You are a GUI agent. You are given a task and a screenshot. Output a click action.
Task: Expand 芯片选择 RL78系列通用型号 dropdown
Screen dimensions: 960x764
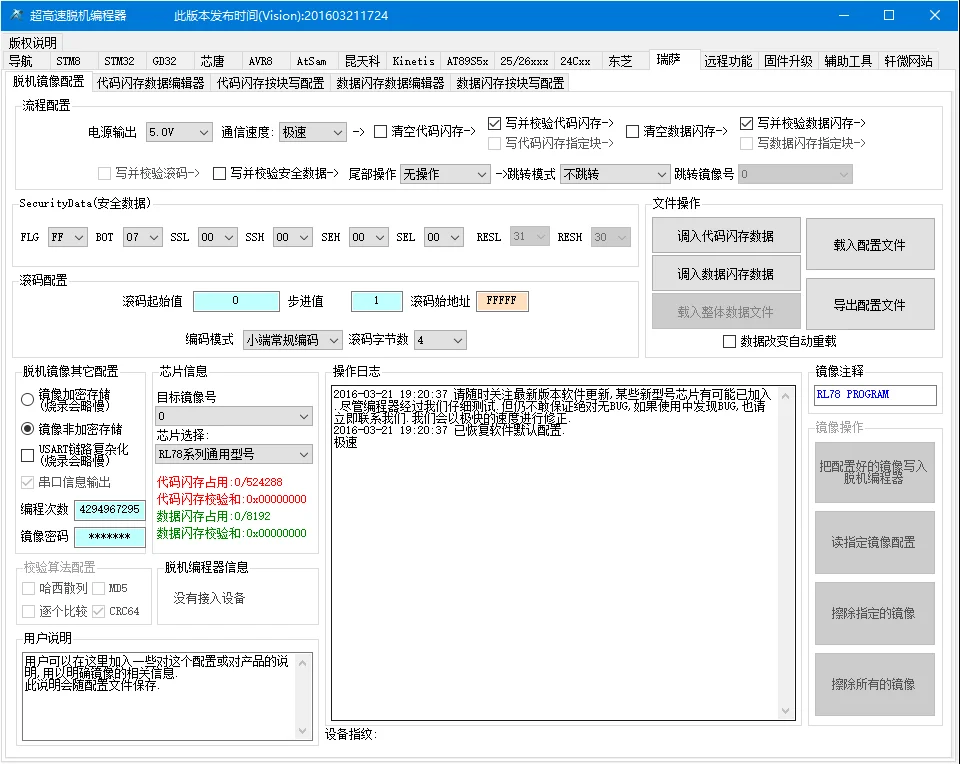pos(234,454)
